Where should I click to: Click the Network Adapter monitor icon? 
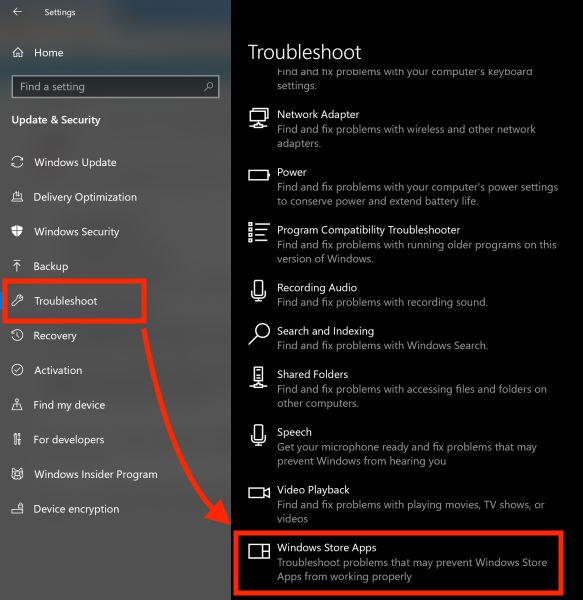click(x=259, y=118)
